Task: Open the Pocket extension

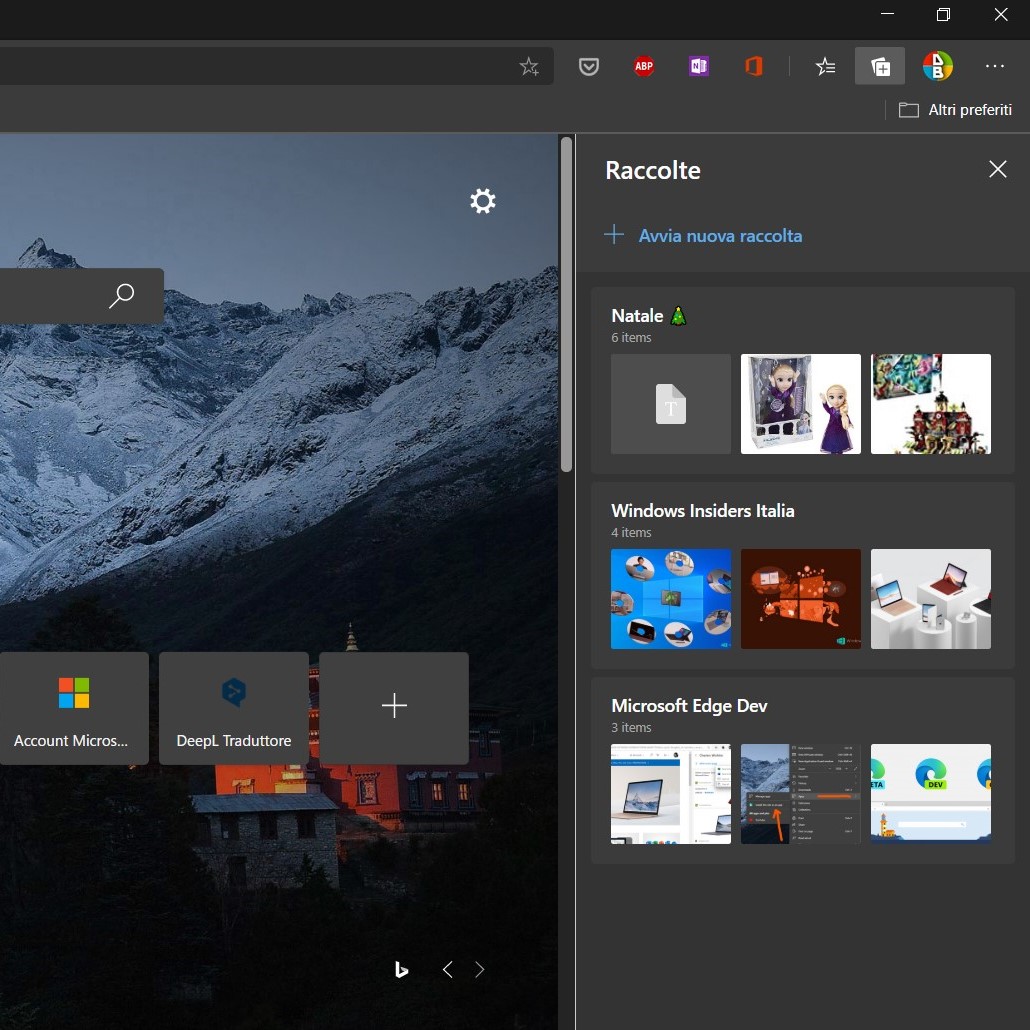Action: 589,66
